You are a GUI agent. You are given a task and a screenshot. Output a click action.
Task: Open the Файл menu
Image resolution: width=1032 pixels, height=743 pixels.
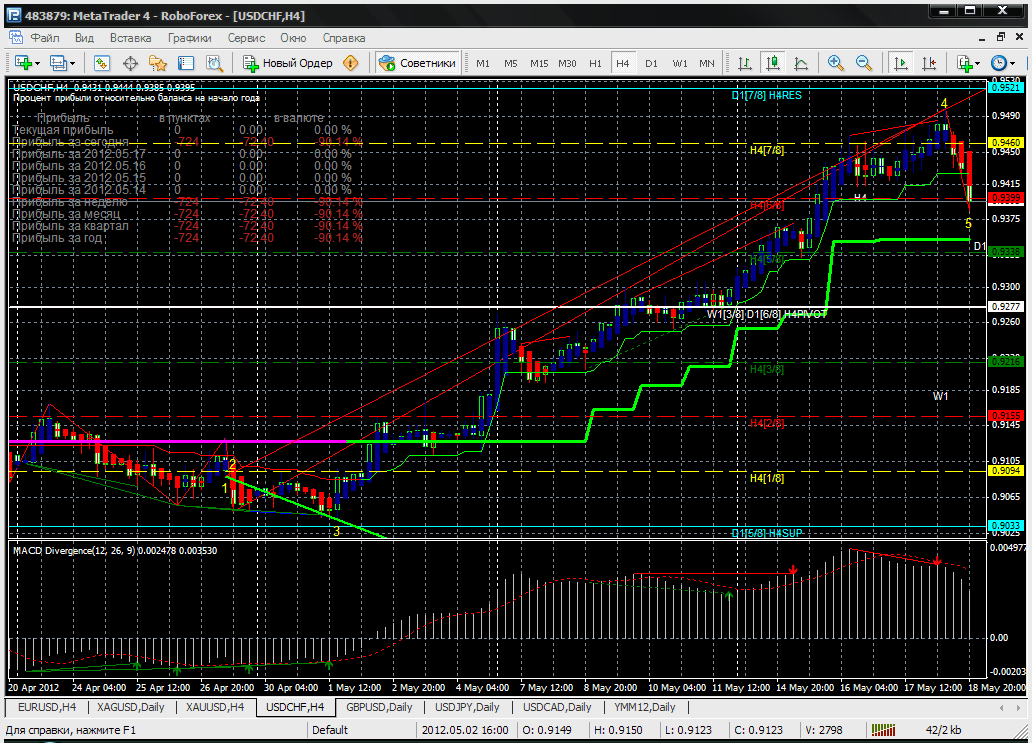tap(45, 38)
